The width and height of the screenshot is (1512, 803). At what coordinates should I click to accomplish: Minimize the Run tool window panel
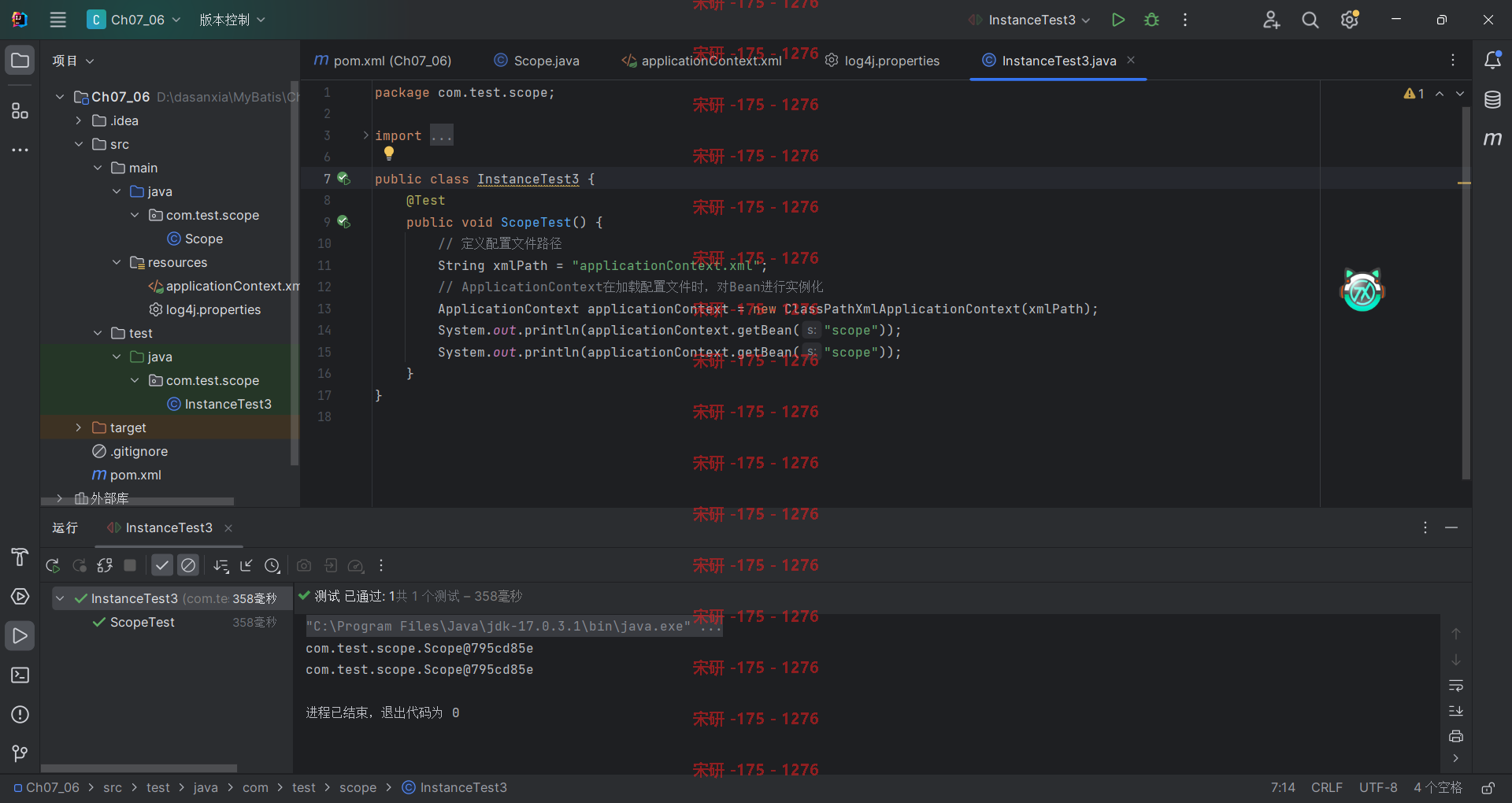point(1451,527)
